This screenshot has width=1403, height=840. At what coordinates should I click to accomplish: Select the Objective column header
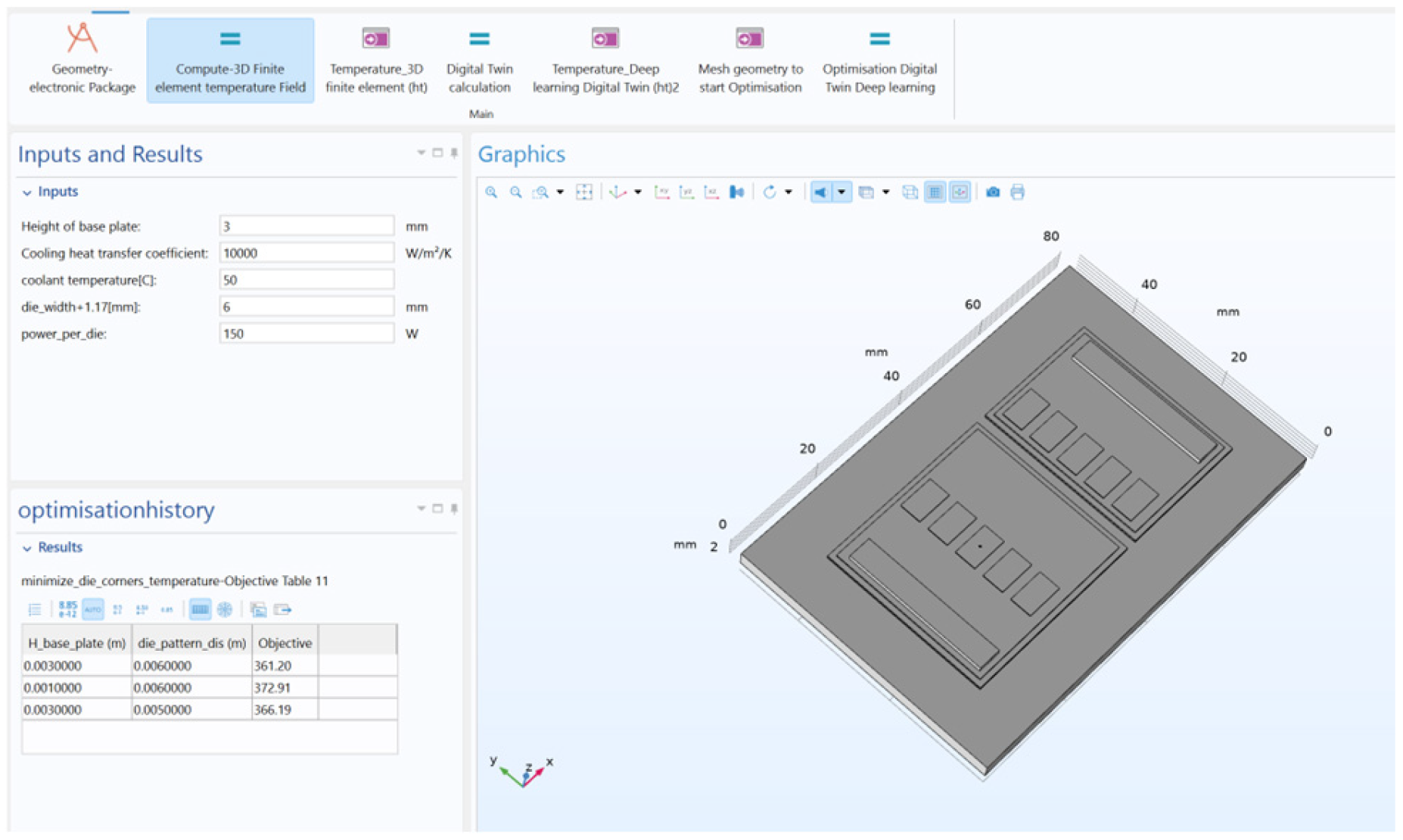[x=285, y=643]
